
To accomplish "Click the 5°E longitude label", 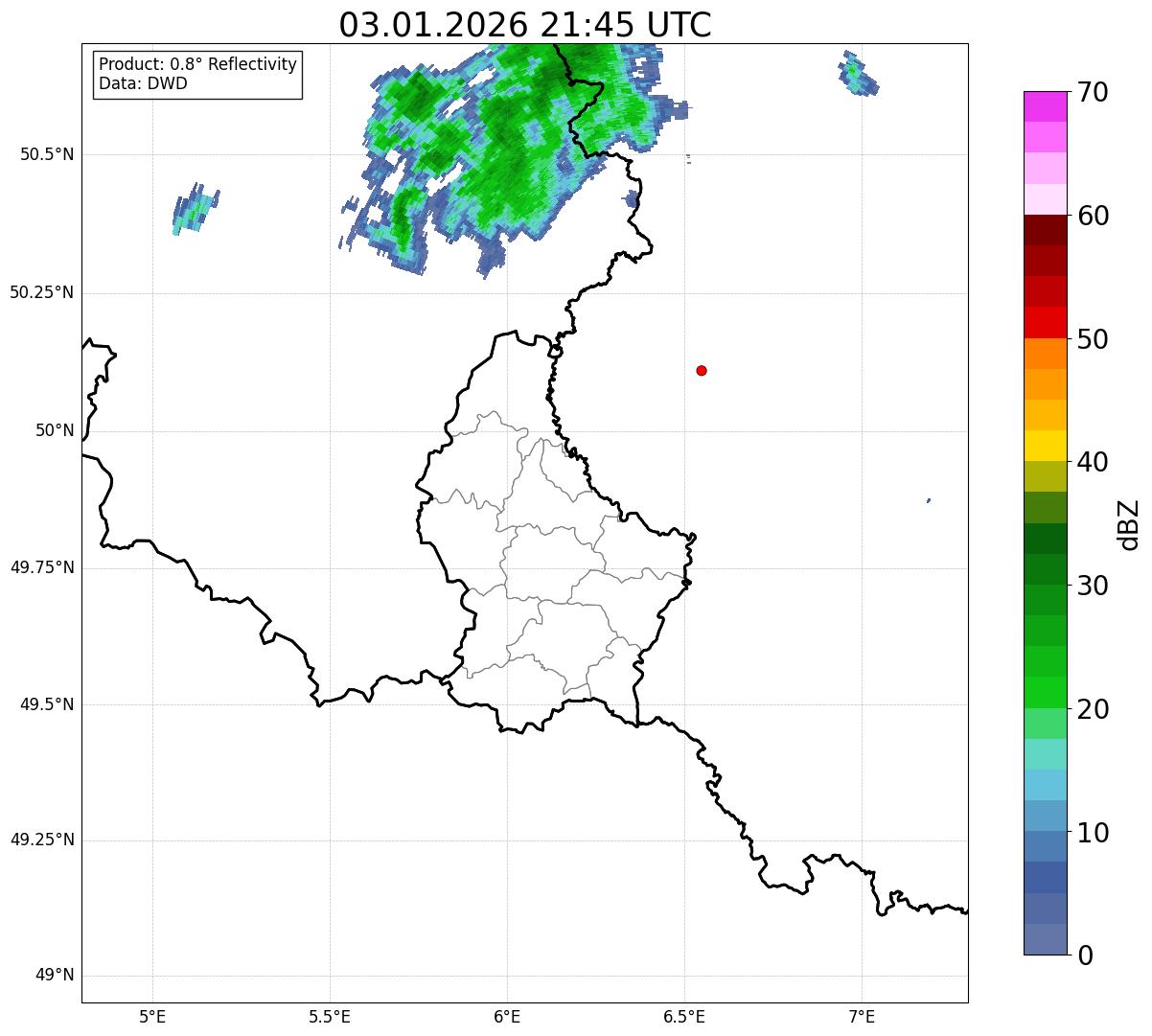I will pos(152,1016).
